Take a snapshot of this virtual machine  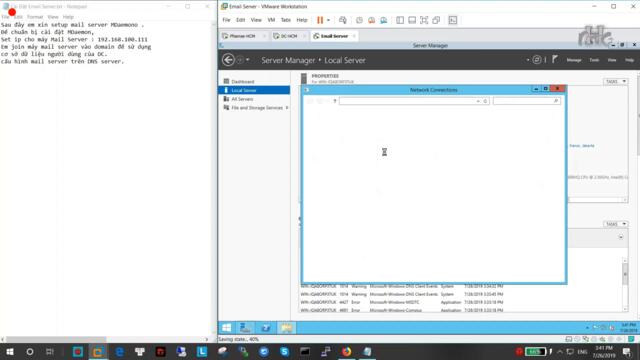pos(359,20)
